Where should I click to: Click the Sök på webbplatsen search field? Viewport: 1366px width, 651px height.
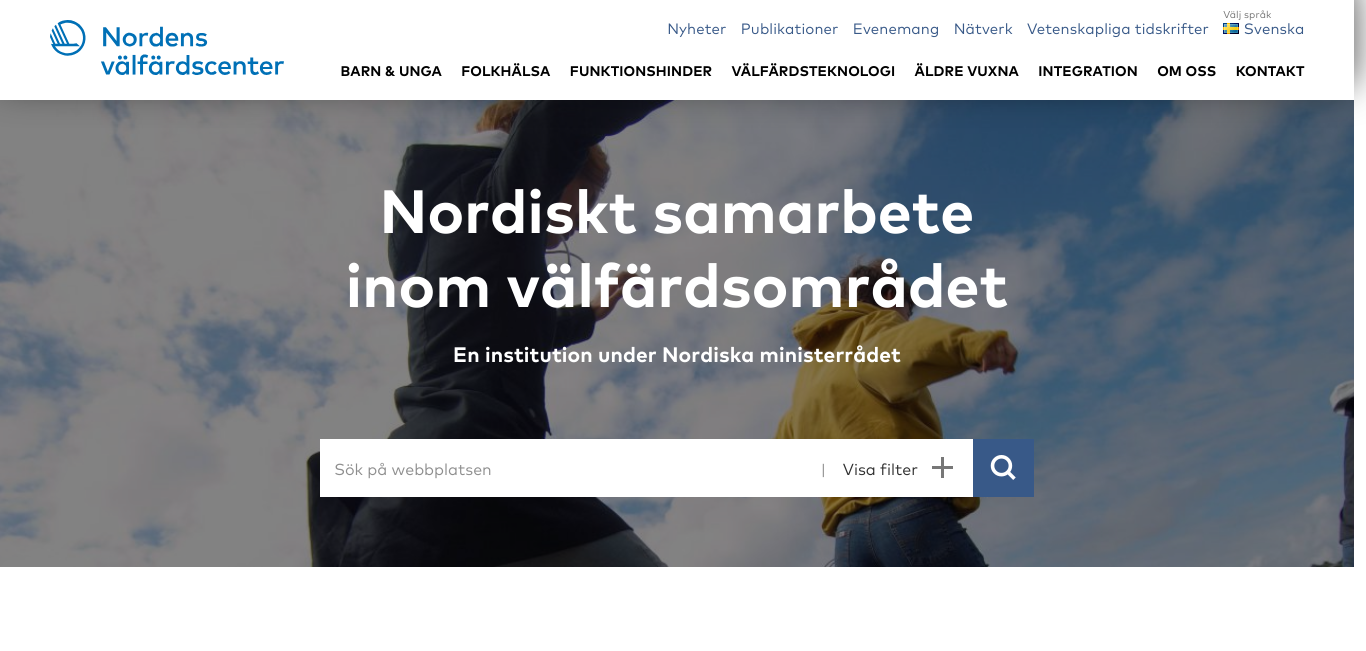(570, 469)
